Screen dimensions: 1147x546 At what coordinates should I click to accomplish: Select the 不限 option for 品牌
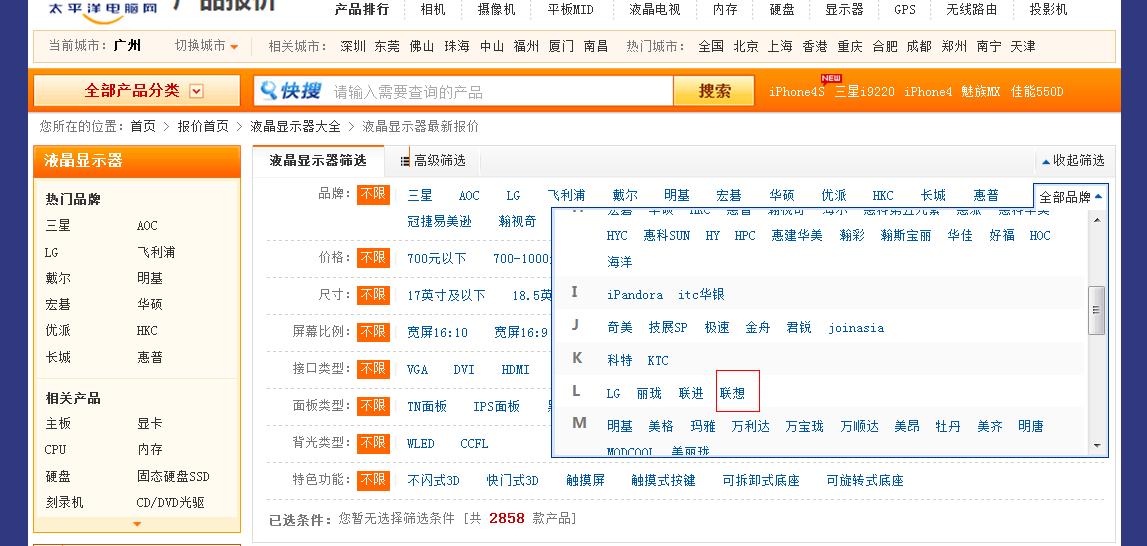coord(373,194)
